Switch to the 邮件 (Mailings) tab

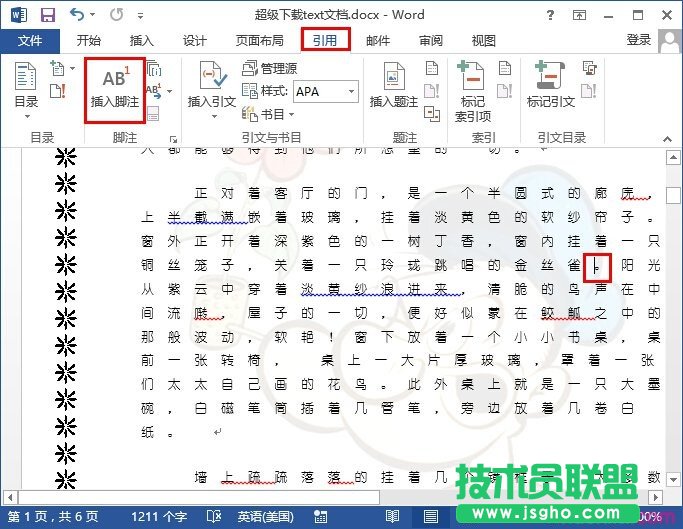378,41
